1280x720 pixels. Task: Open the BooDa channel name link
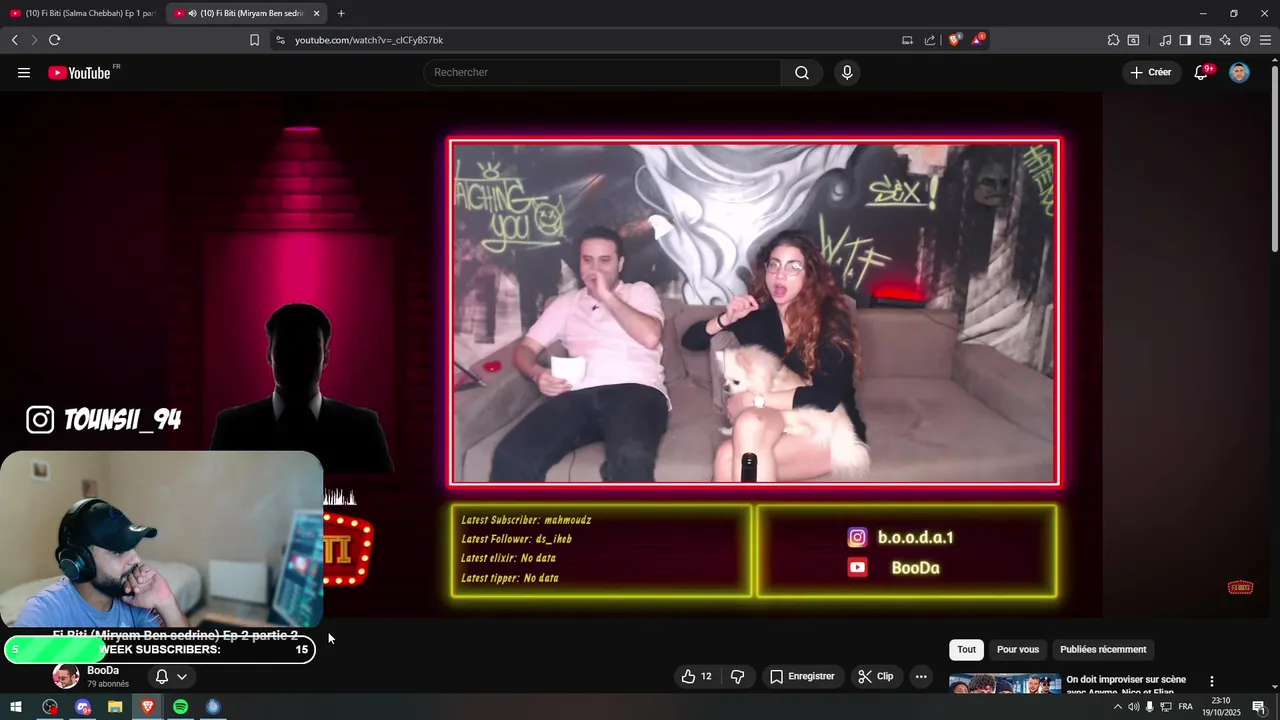103,671
